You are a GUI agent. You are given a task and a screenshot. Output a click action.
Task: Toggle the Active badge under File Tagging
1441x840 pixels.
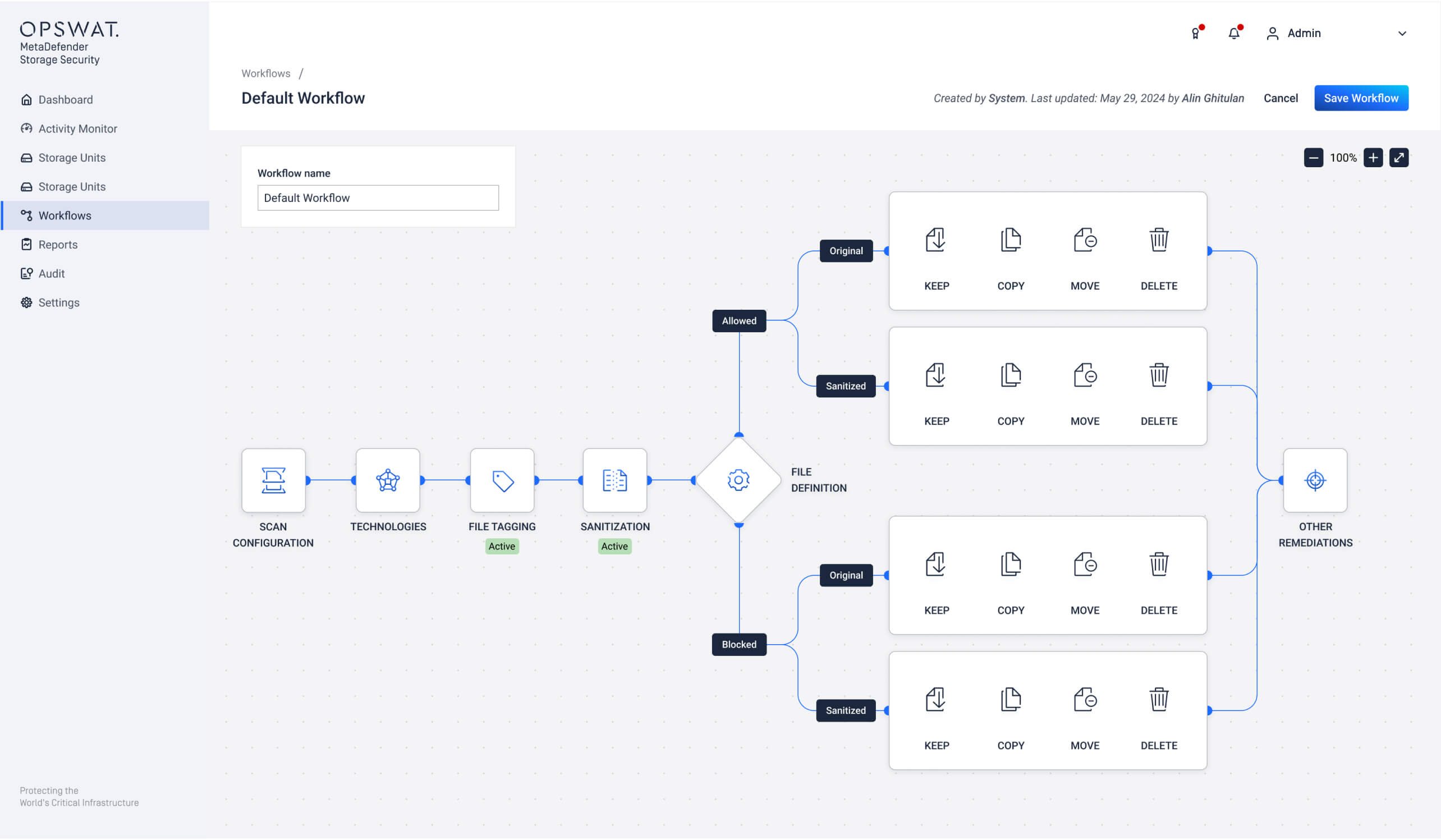(502, 546)
